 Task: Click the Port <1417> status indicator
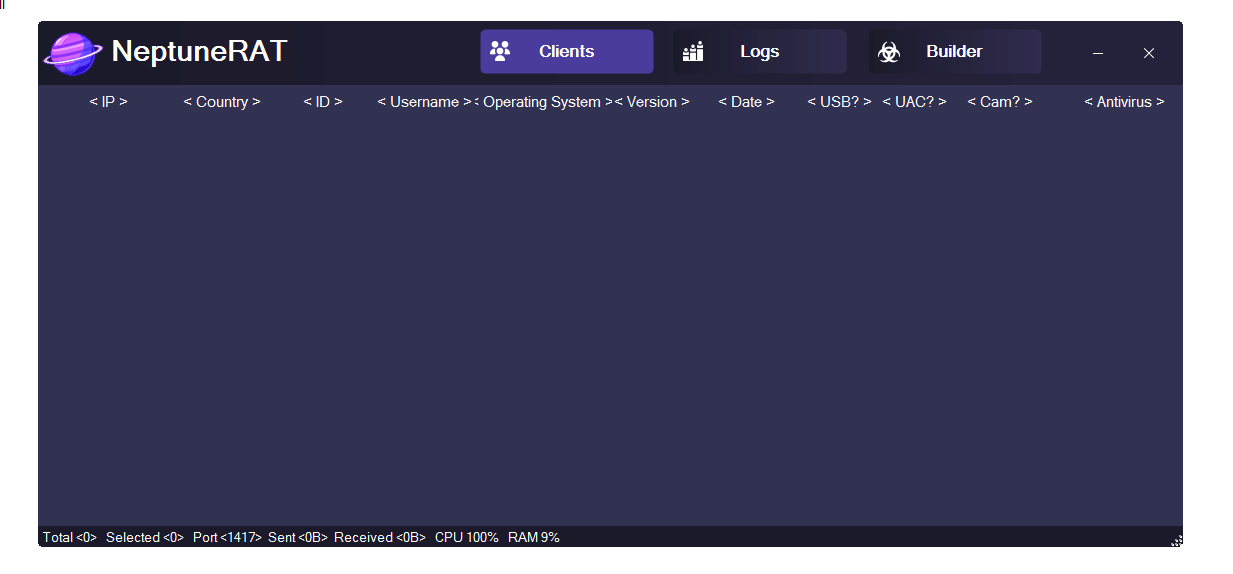tap(227, 537)
